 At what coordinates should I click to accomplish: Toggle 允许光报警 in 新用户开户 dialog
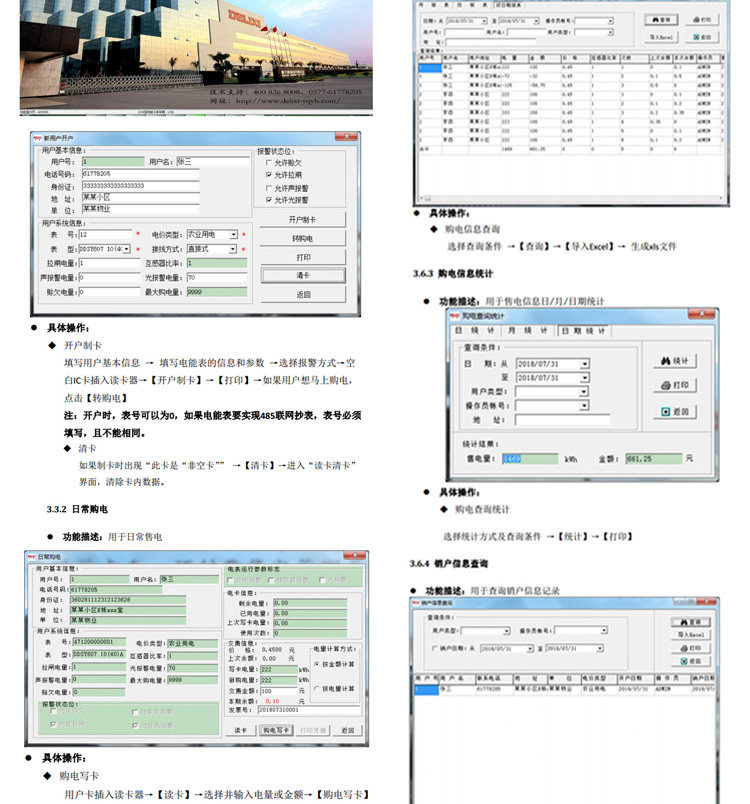pyautogui.click(x=269, y=200)
